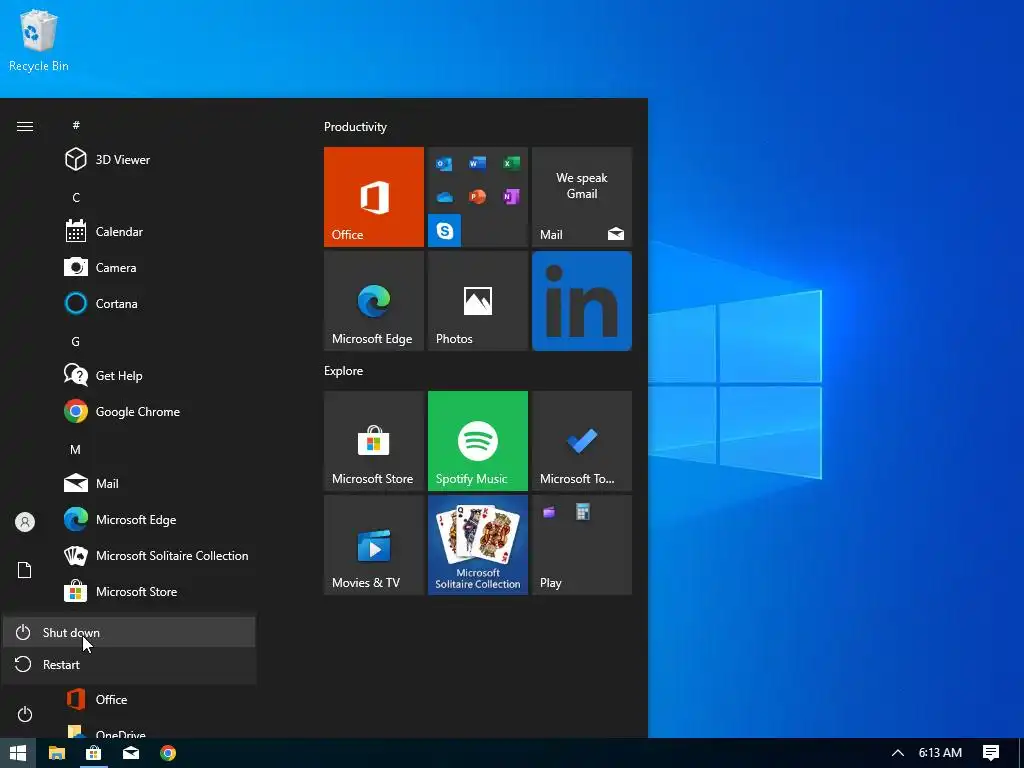Open Google Chrome from taskbar
1024x768 pixels.
tap(168, 753)
